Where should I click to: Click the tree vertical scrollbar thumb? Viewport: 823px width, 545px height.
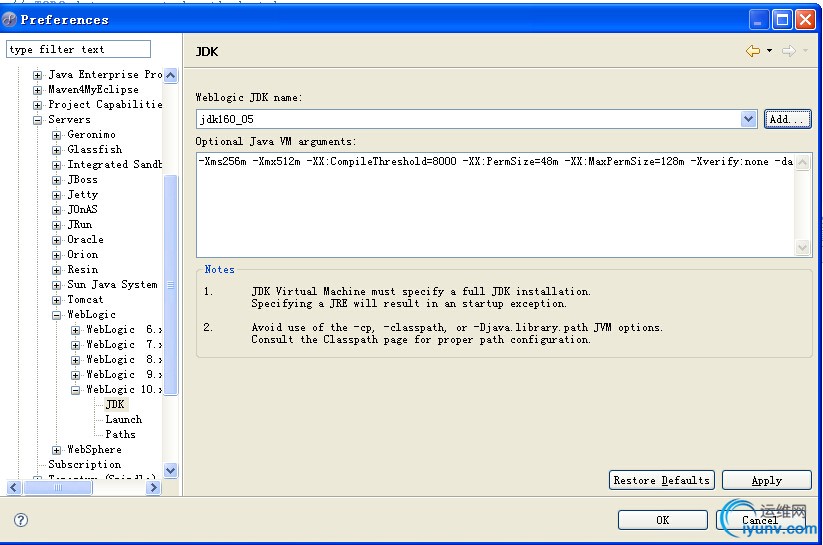[170, 285]
